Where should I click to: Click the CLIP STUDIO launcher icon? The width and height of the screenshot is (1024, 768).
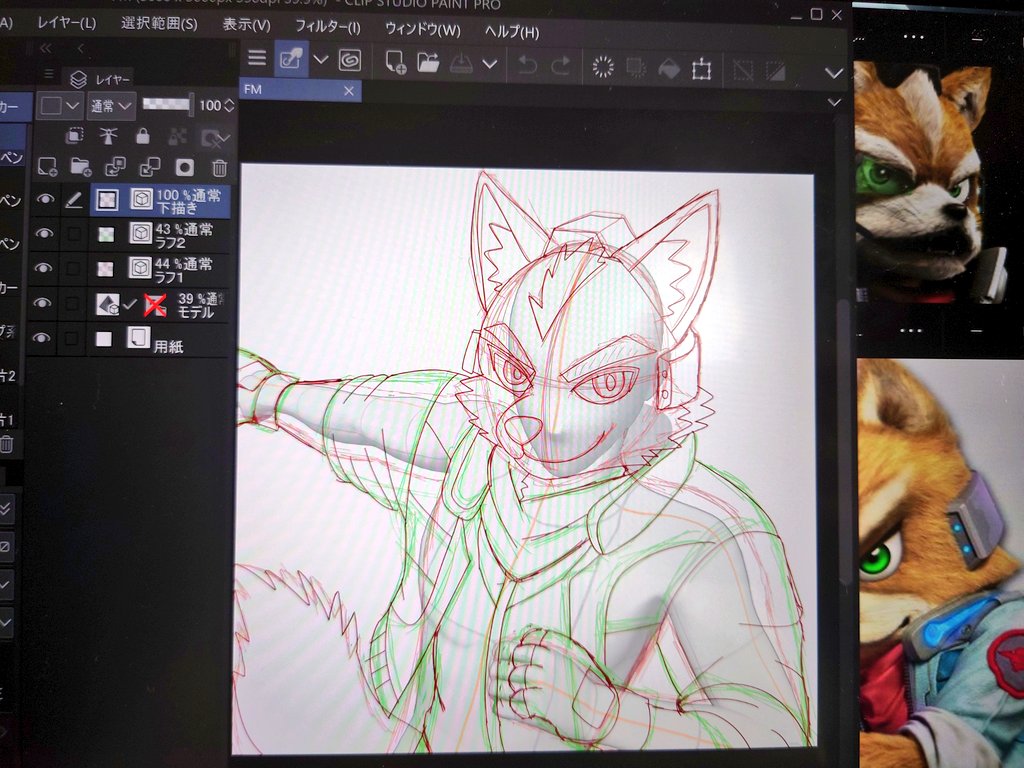351,61
